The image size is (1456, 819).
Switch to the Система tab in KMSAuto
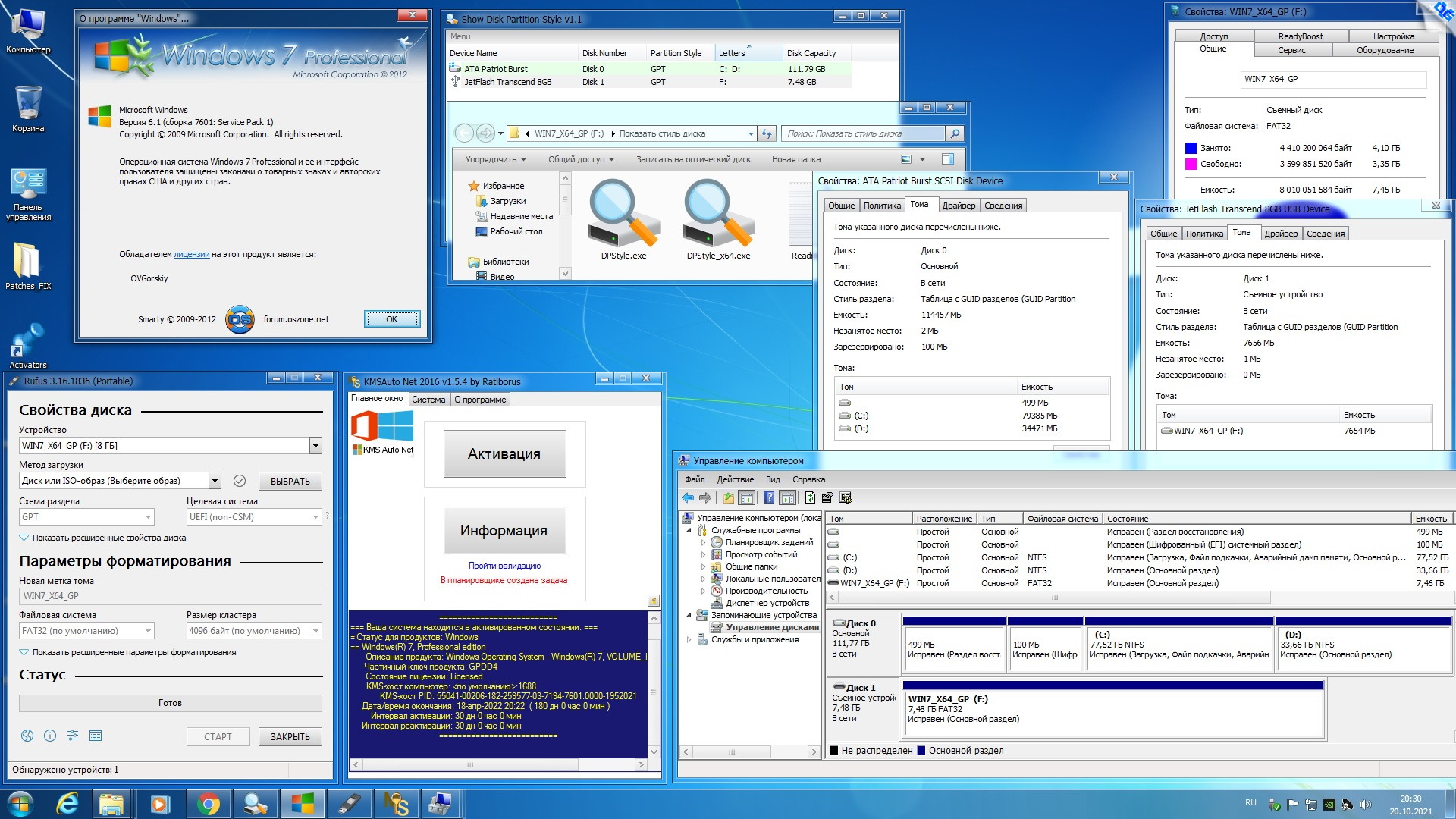pyautogui.click(x=428, y=400)
